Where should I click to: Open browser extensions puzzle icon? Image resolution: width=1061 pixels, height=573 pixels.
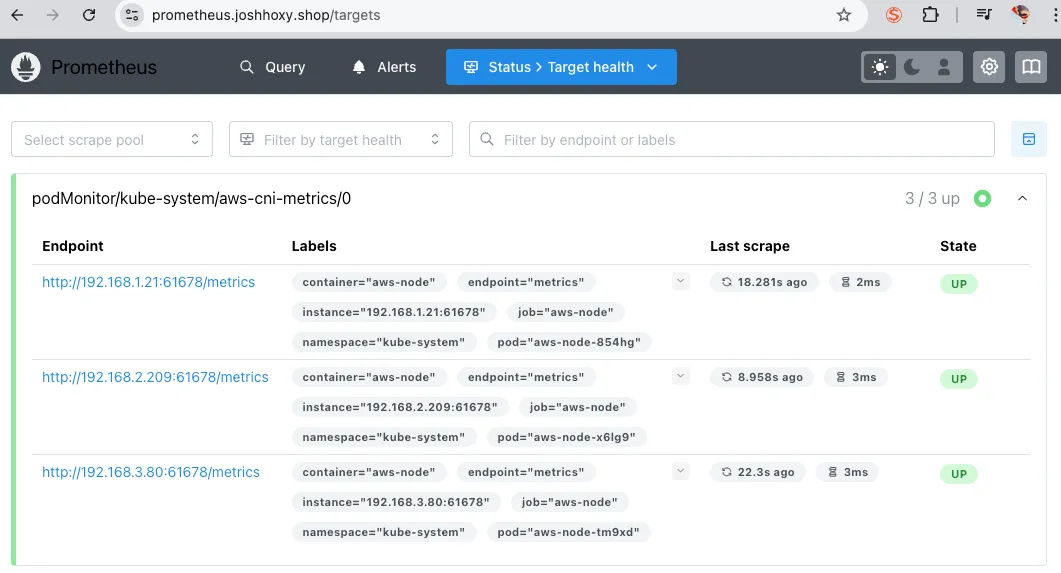(930, 15)
